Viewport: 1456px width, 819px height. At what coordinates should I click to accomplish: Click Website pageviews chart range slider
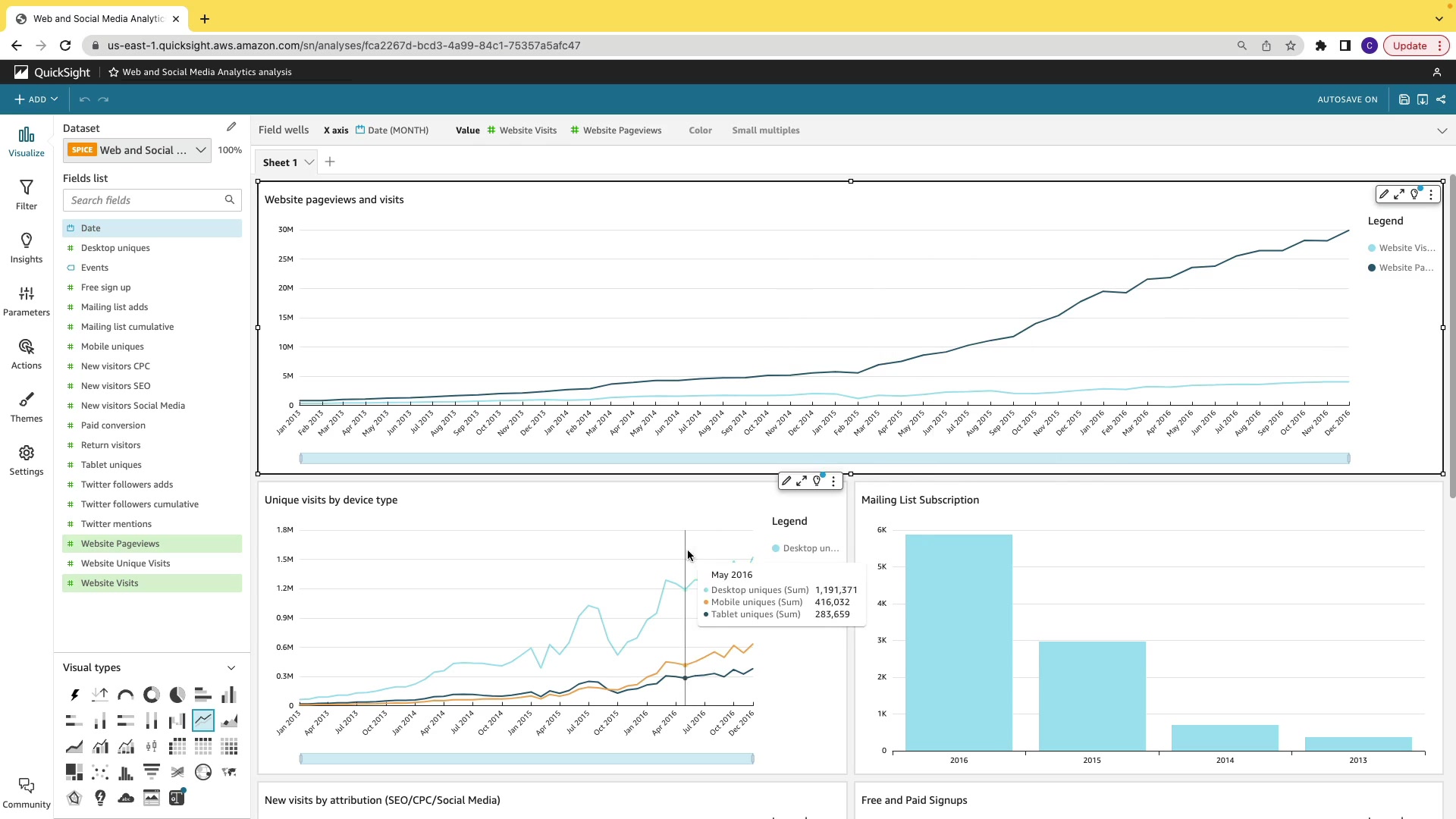point(824,458)
